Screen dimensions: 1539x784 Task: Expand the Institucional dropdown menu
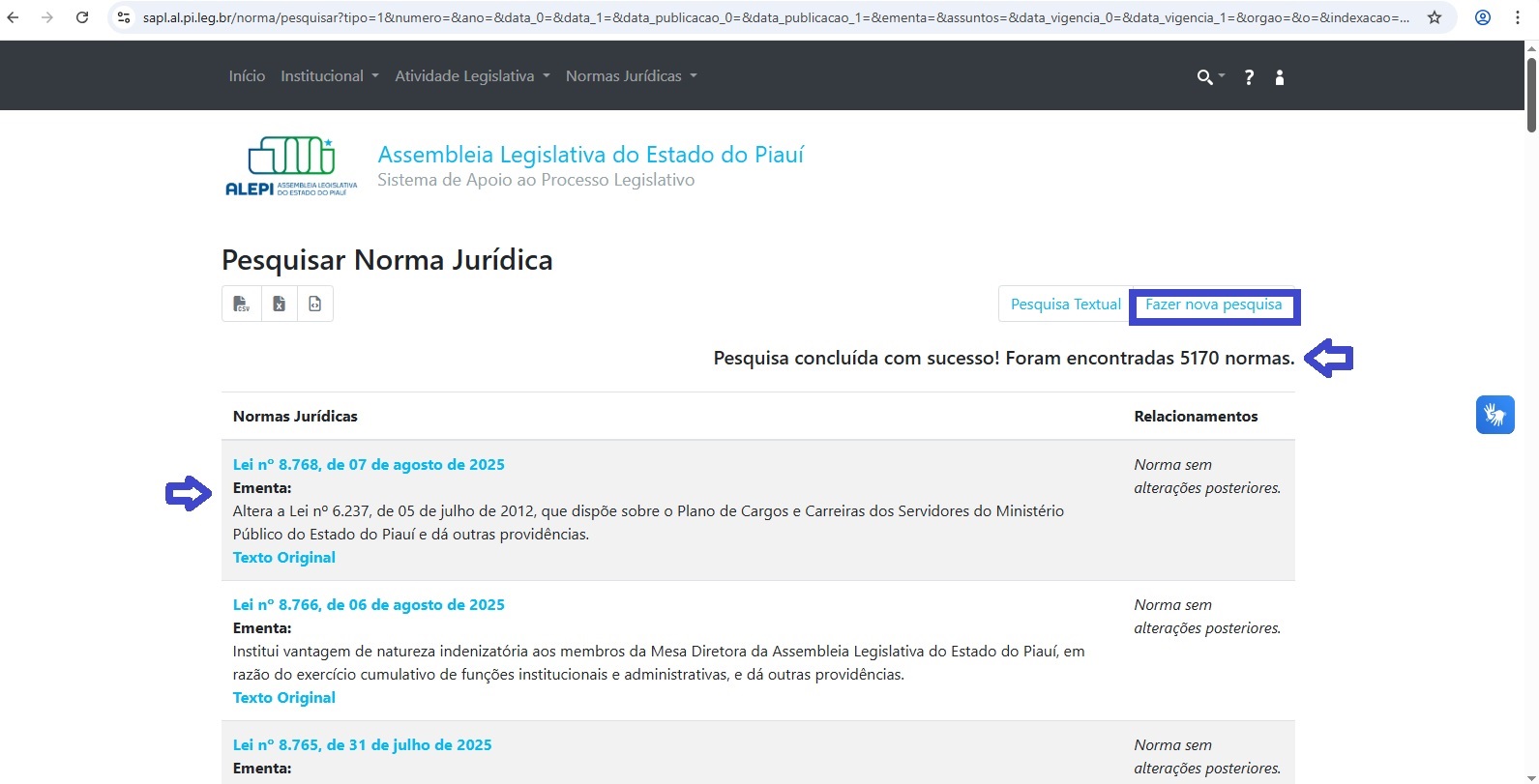[x=329, y=76]
